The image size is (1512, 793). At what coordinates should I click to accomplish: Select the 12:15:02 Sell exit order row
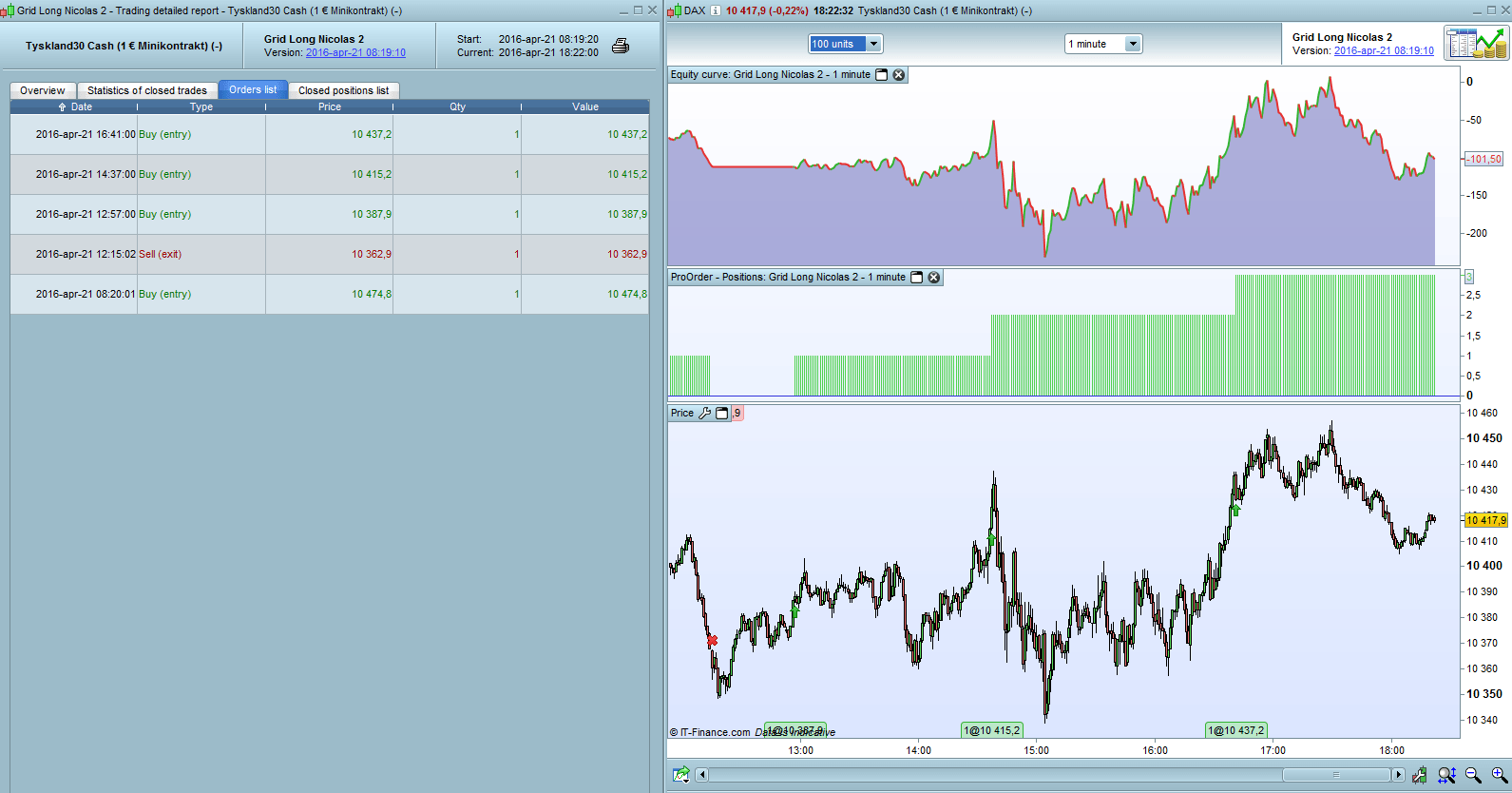click(x=330, y=254)
